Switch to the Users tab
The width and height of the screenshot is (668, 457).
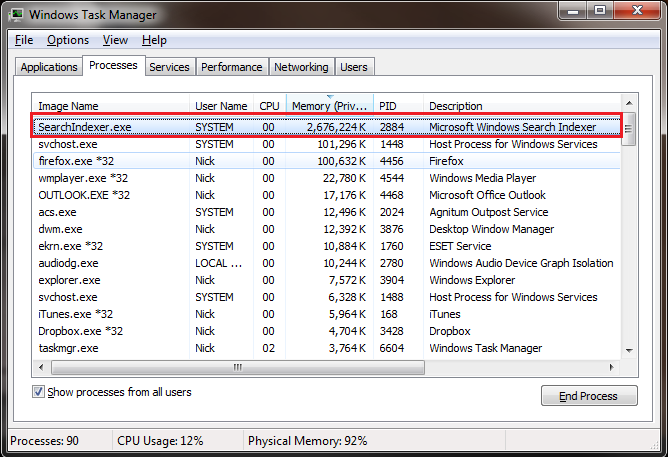[x=354, y=67]
